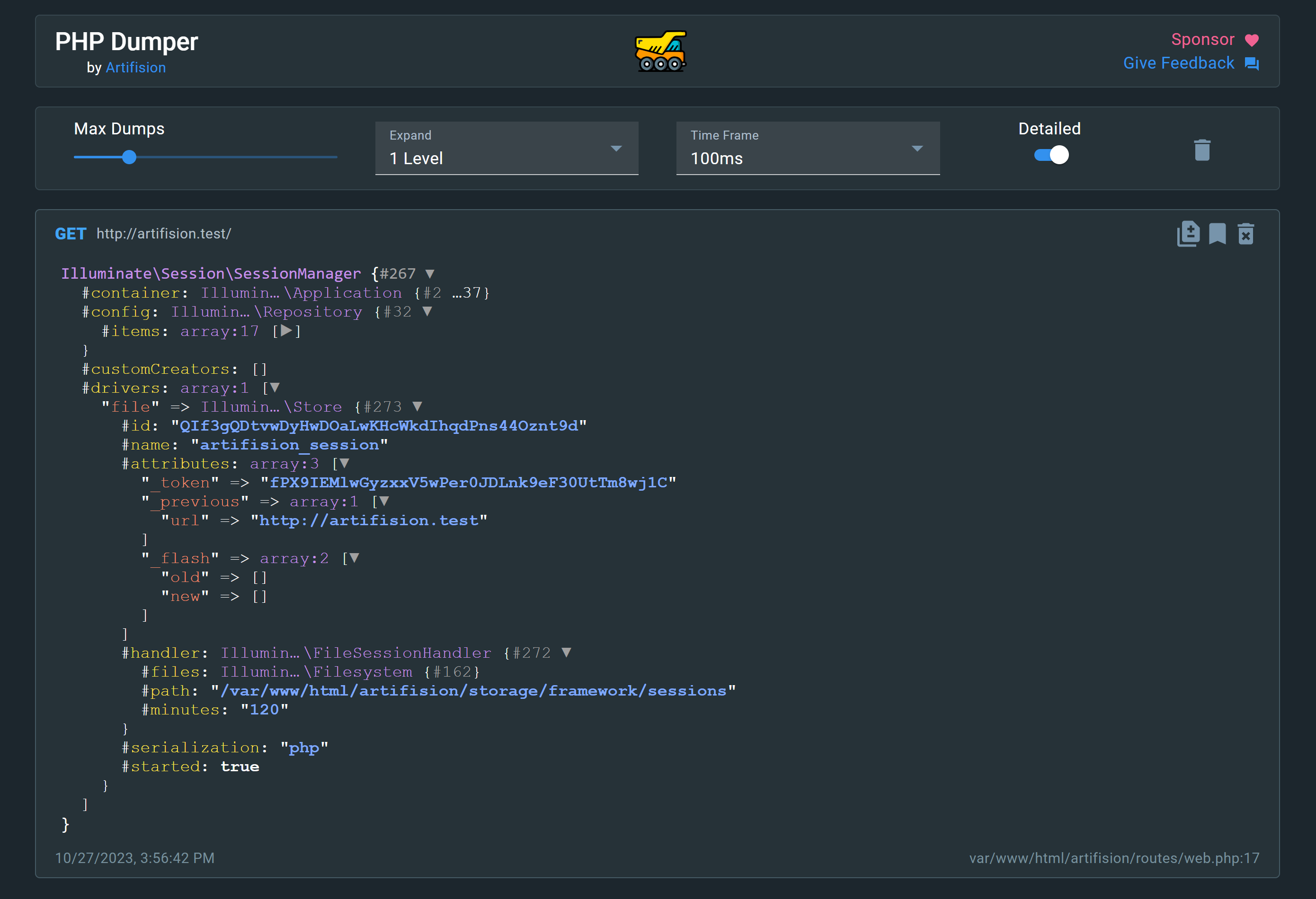Click the http://artifision.test/ request URL
This screenshot has width=1316, height=899.
163,233
